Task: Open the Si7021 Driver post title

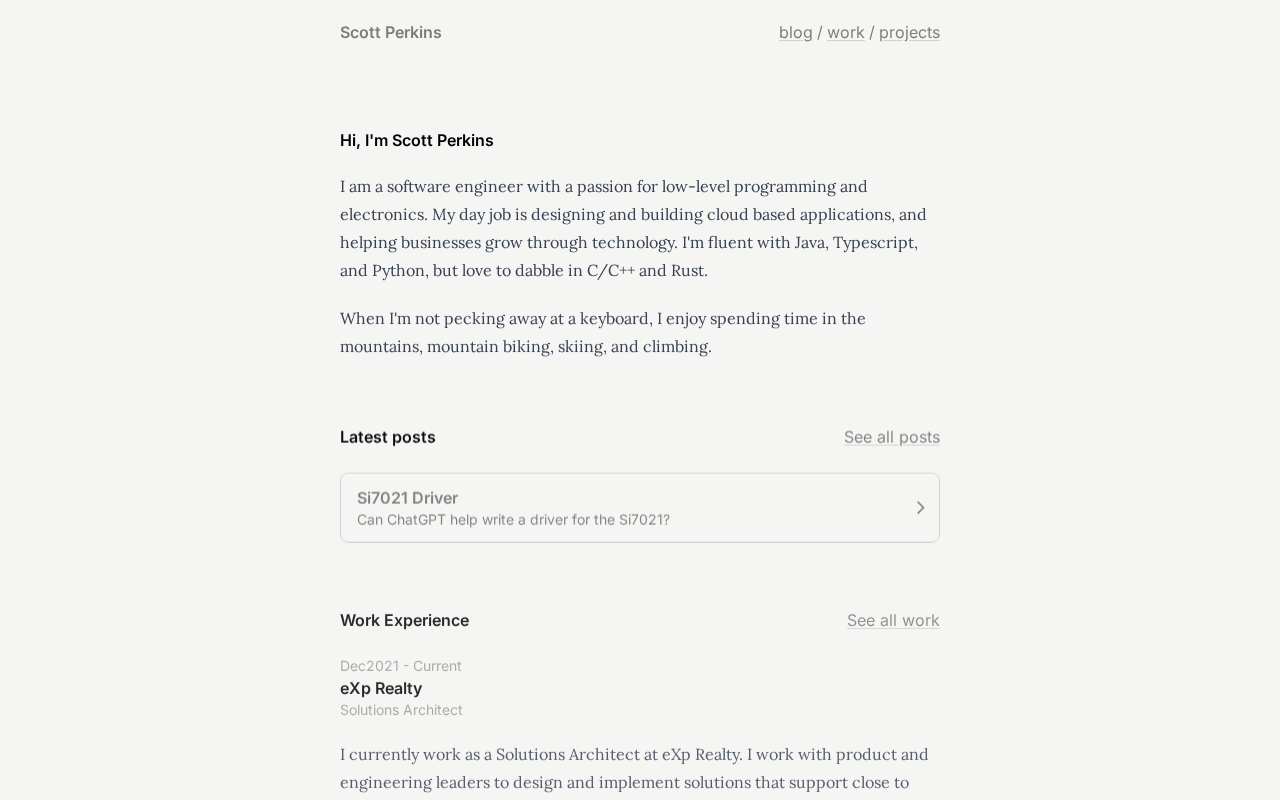Action: click(407, 498)
